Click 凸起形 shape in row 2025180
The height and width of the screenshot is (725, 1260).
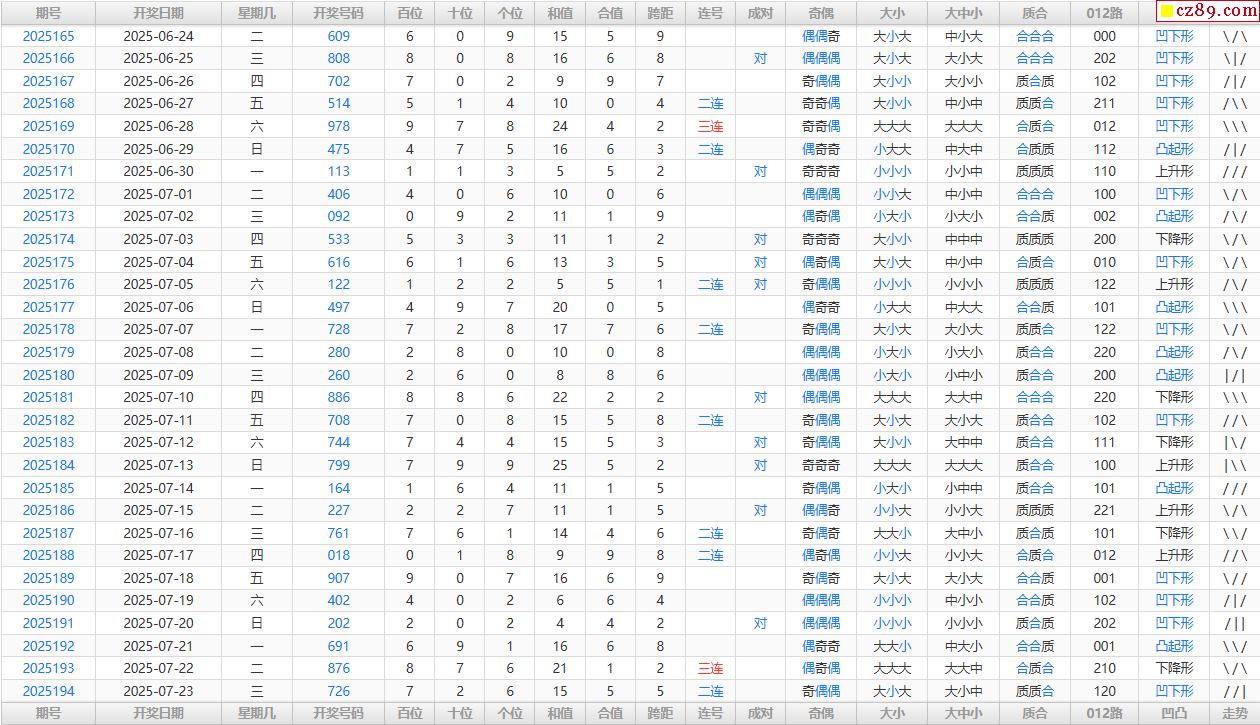1174,375
